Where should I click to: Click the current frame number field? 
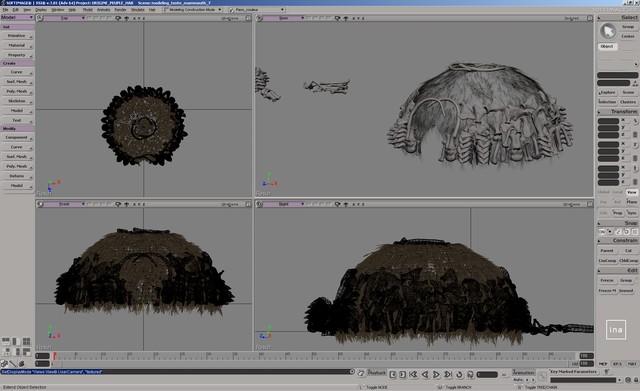pyautogui.click(x=487, y=374)
